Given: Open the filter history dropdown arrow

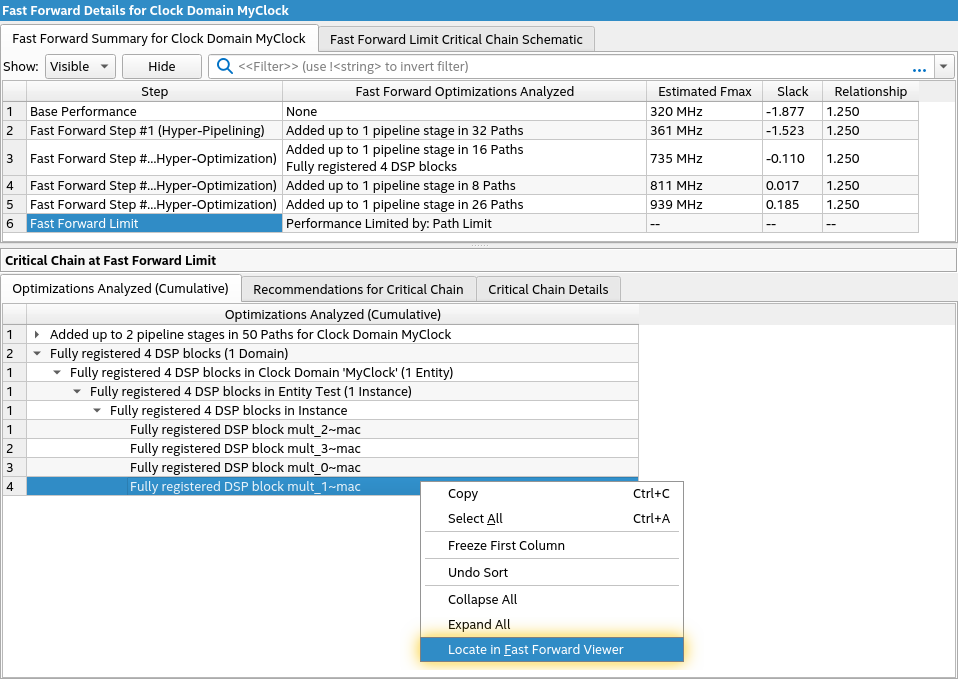Looking at the screenshot, I should [x=945, y=67].
